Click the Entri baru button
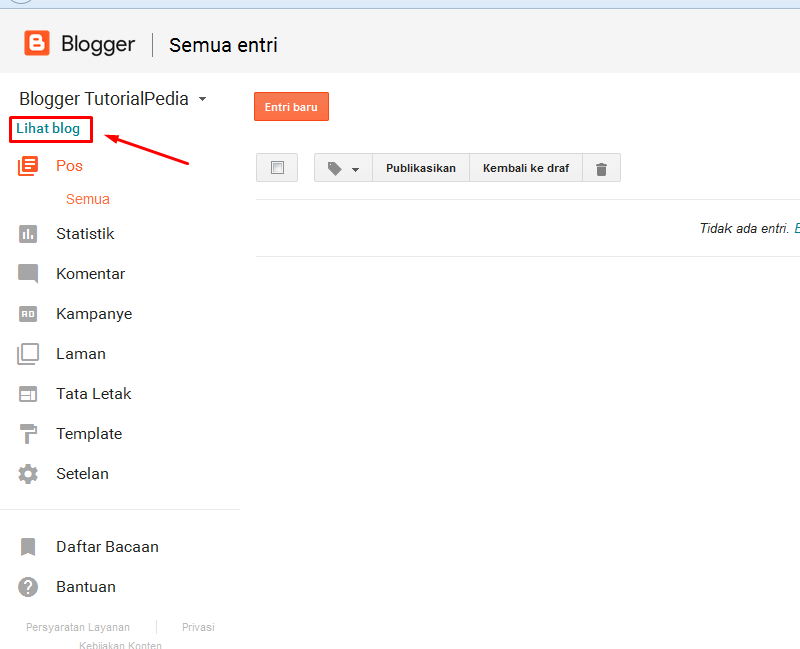This screenshot has width=800, height=649. (291, 107)
